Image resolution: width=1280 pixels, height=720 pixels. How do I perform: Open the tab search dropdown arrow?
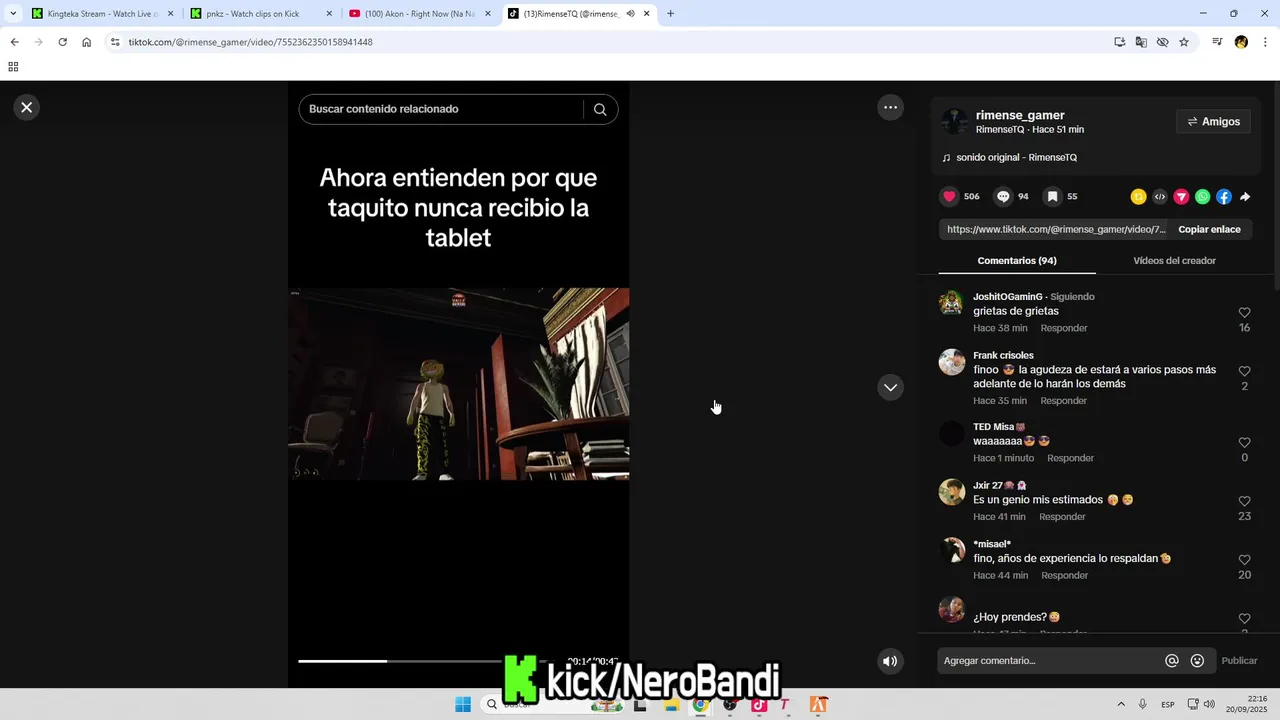click(13, 14)
